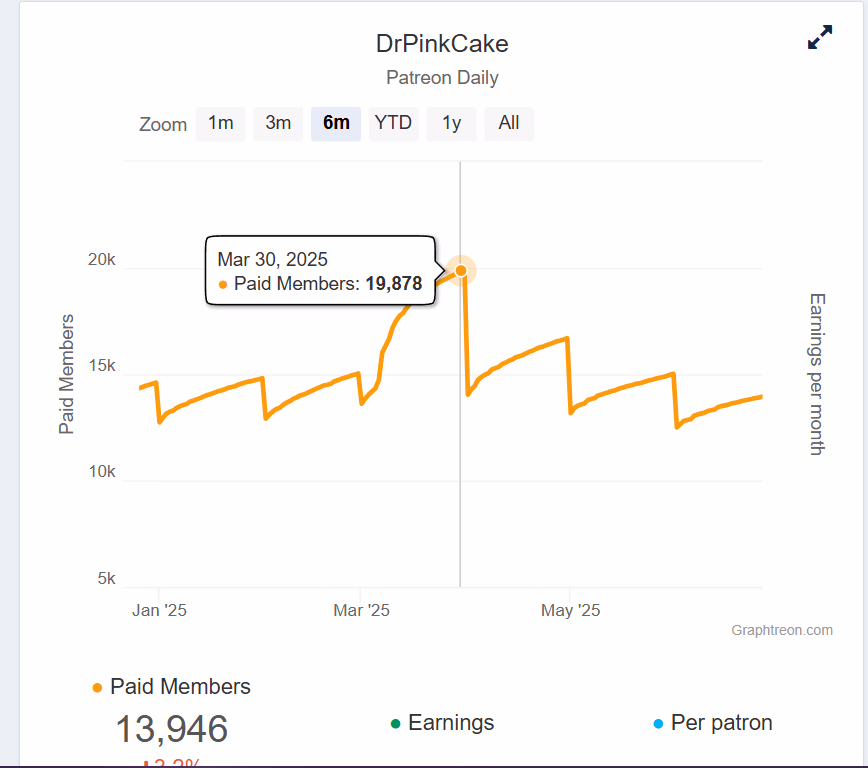The height and width of the screenshot is (768, 868).
Task: Click the green Earnings legend dot
Action: 396,724
